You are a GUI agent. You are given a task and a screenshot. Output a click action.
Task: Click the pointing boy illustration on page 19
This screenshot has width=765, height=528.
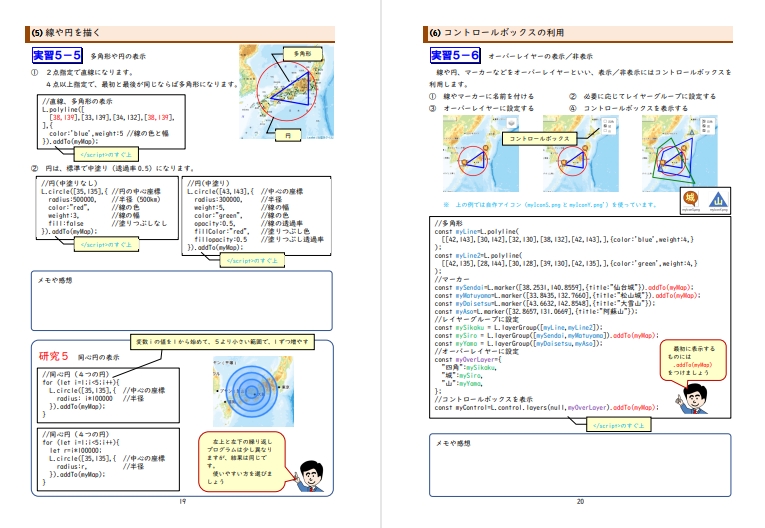(310, 475)
